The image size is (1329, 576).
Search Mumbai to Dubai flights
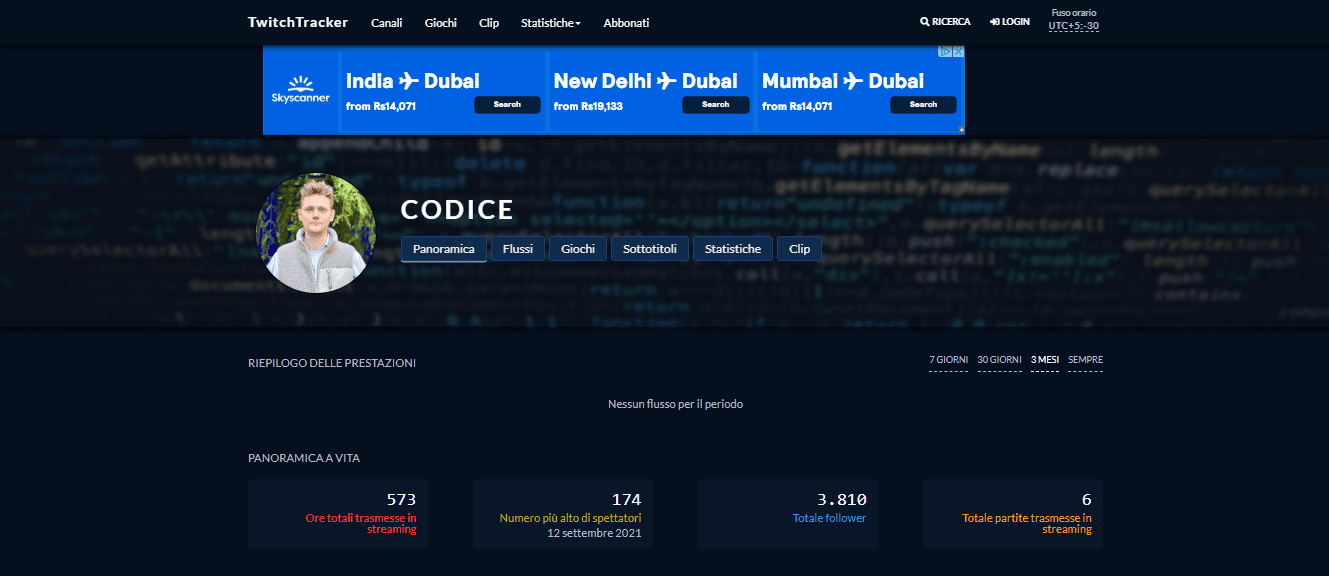923,105
